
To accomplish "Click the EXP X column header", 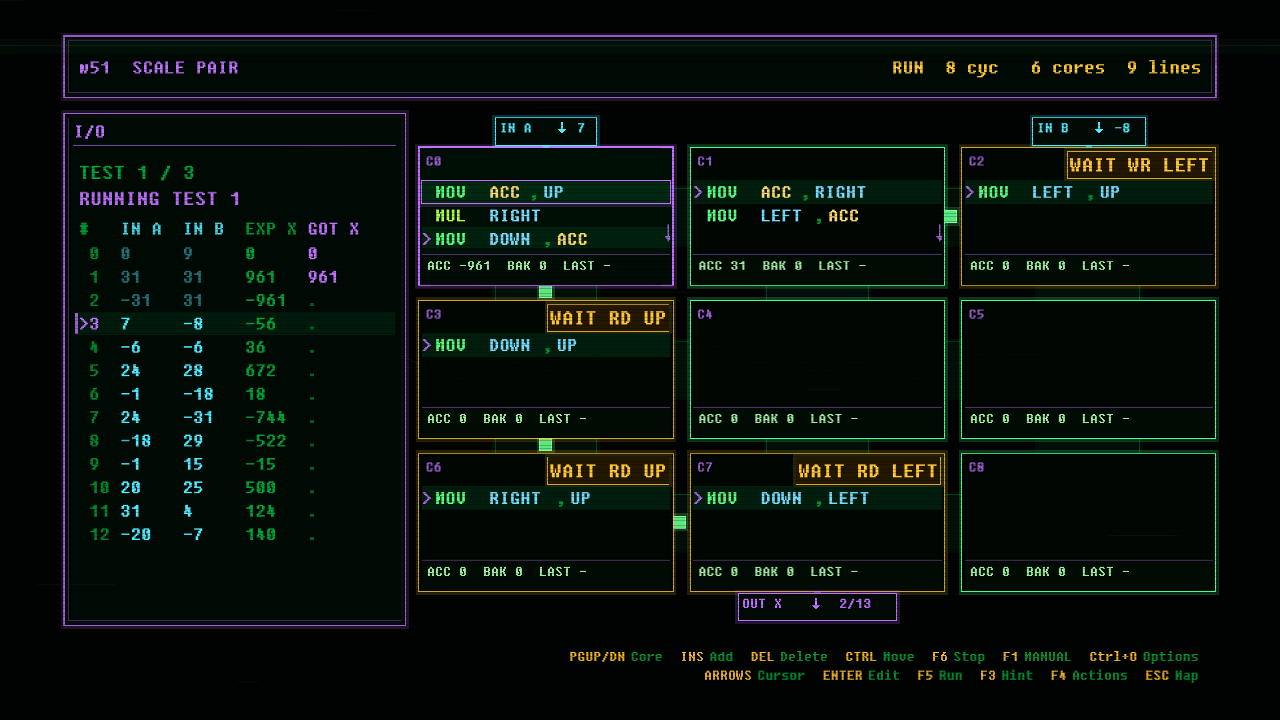I will (271, 229).
